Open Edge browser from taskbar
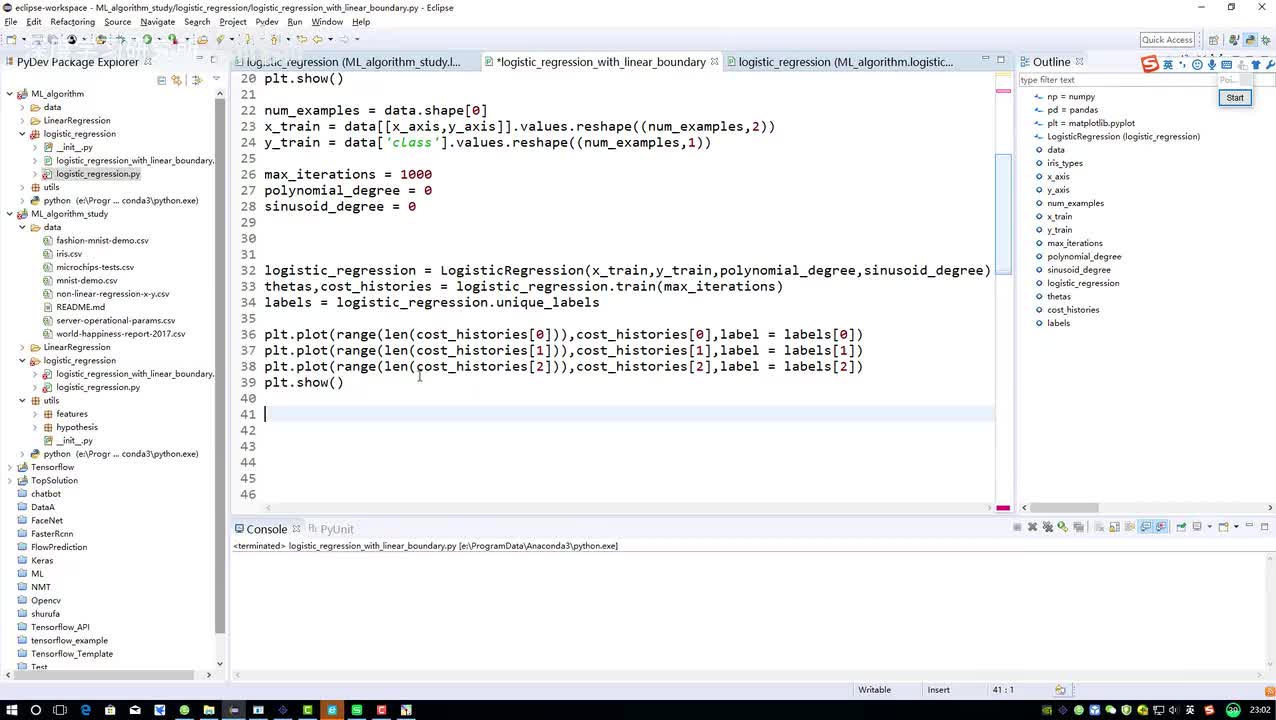Image resolution: width=1276 pixels, height=720 pixels. pos(85,710)
